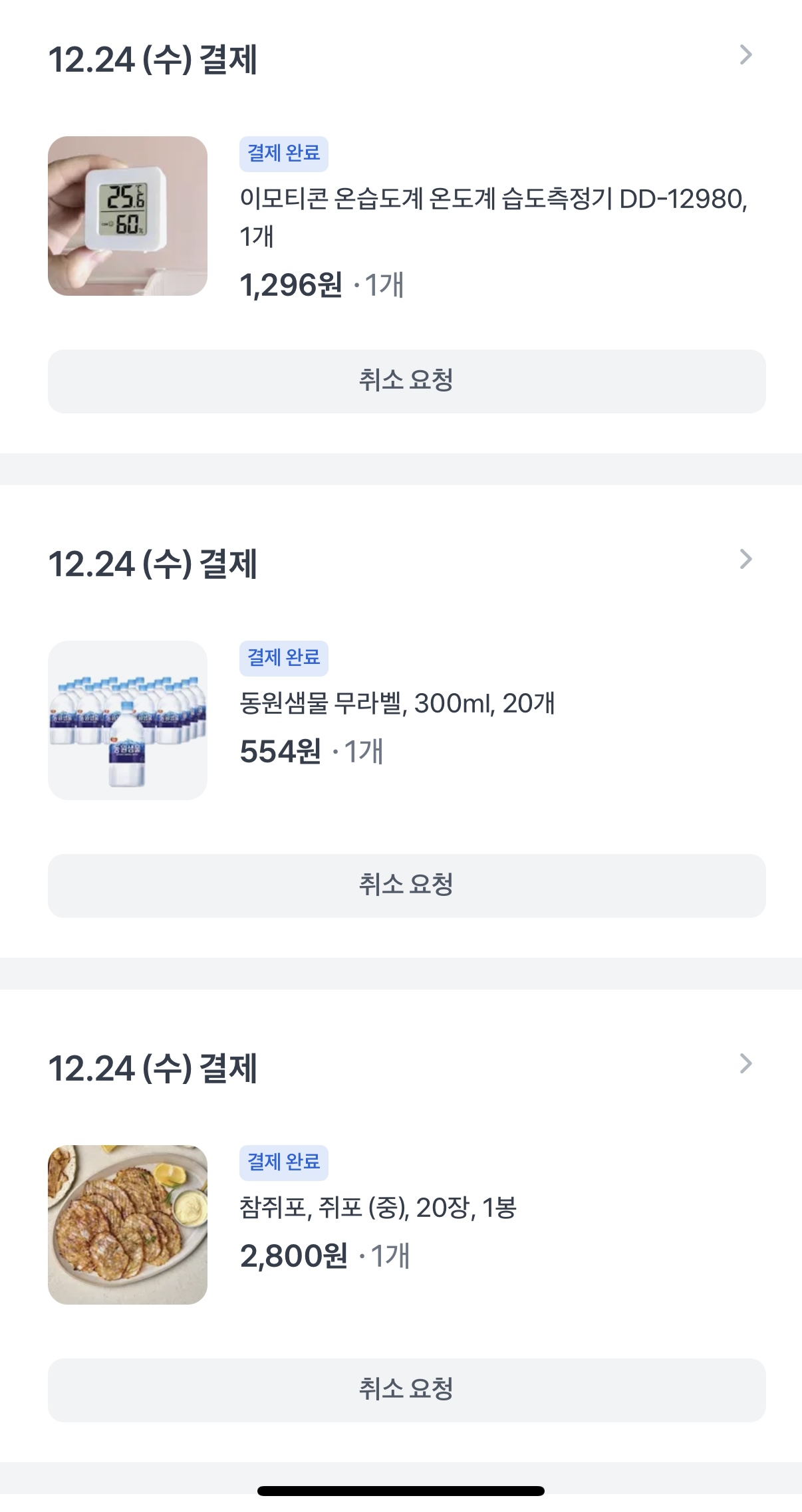Image resolution: width=802 pixels, height=1512 pixels.
Task: Tap the 12.24 (수) 결제 header above the 온습도계
Action: pyautogui.click(x=153, y=60)
